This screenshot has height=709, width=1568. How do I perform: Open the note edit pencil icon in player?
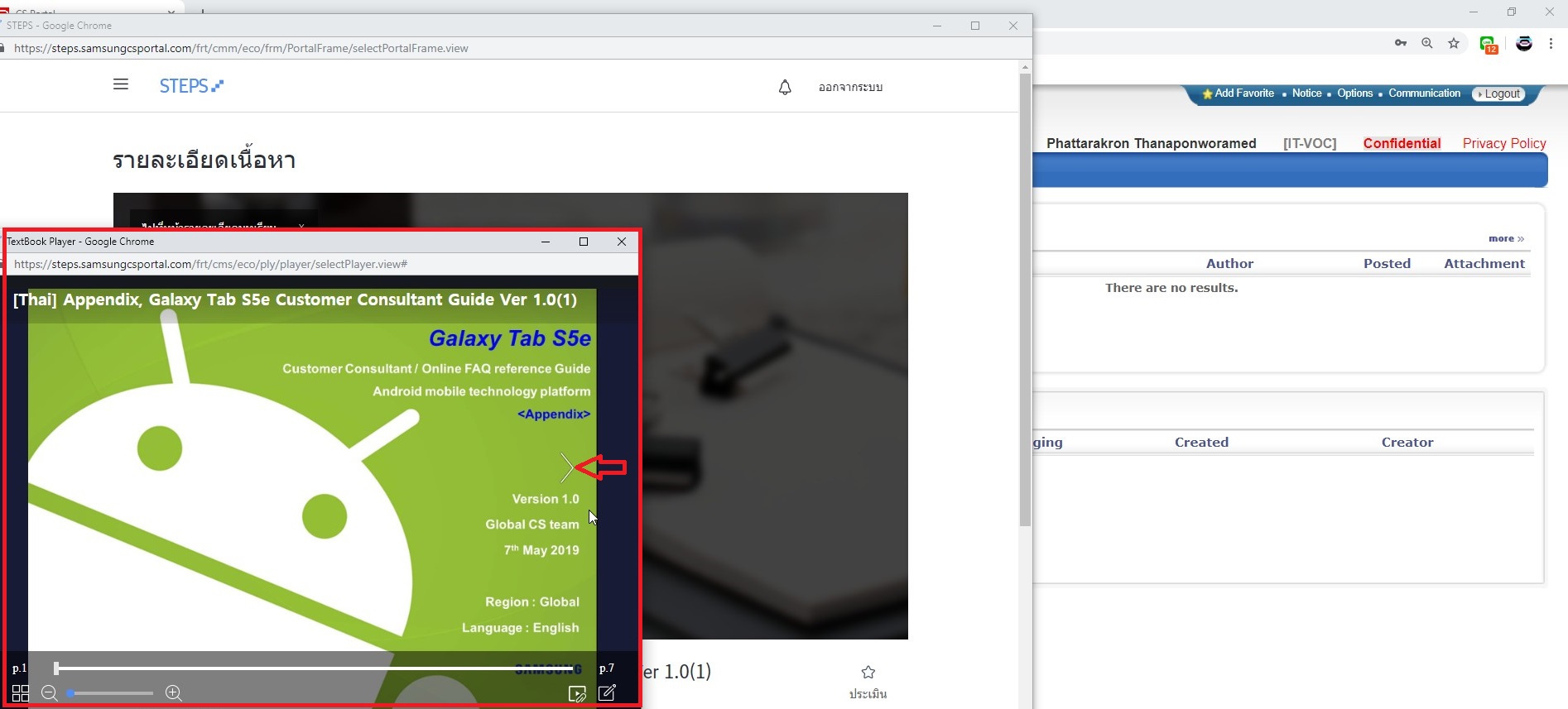(607, 692)
